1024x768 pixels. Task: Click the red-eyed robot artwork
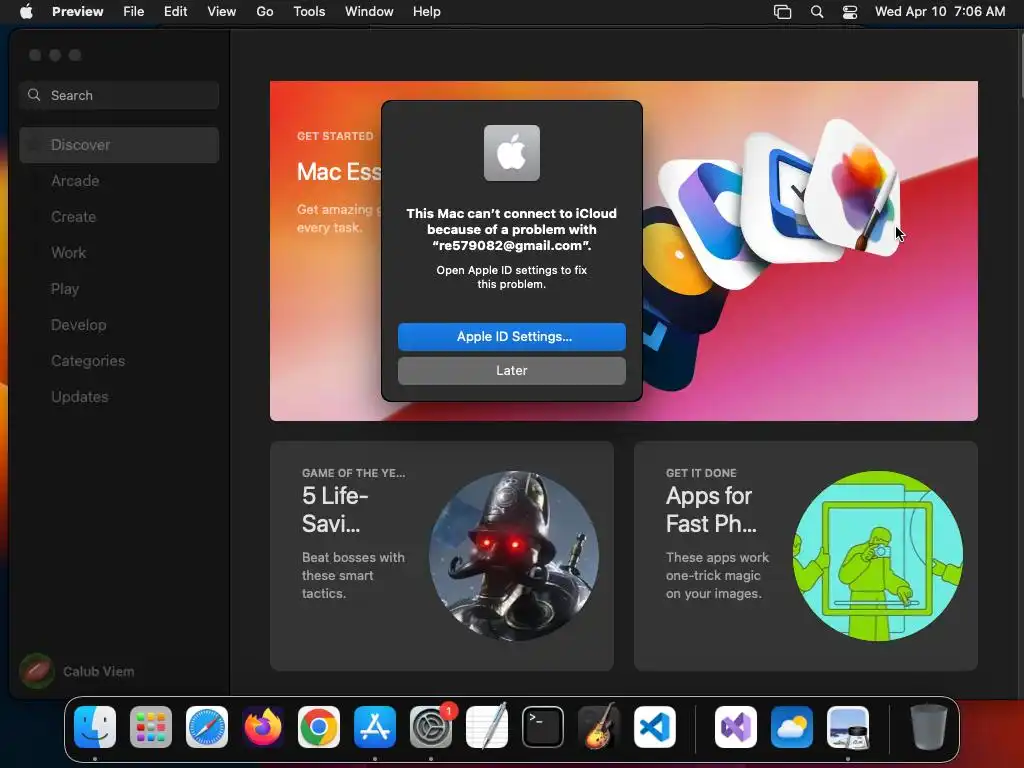tap(513, 556)
